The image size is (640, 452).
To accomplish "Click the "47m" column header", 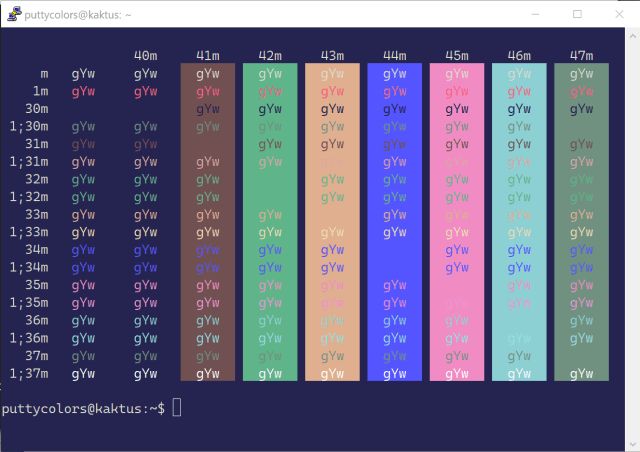I will click(x=581, y=55).
